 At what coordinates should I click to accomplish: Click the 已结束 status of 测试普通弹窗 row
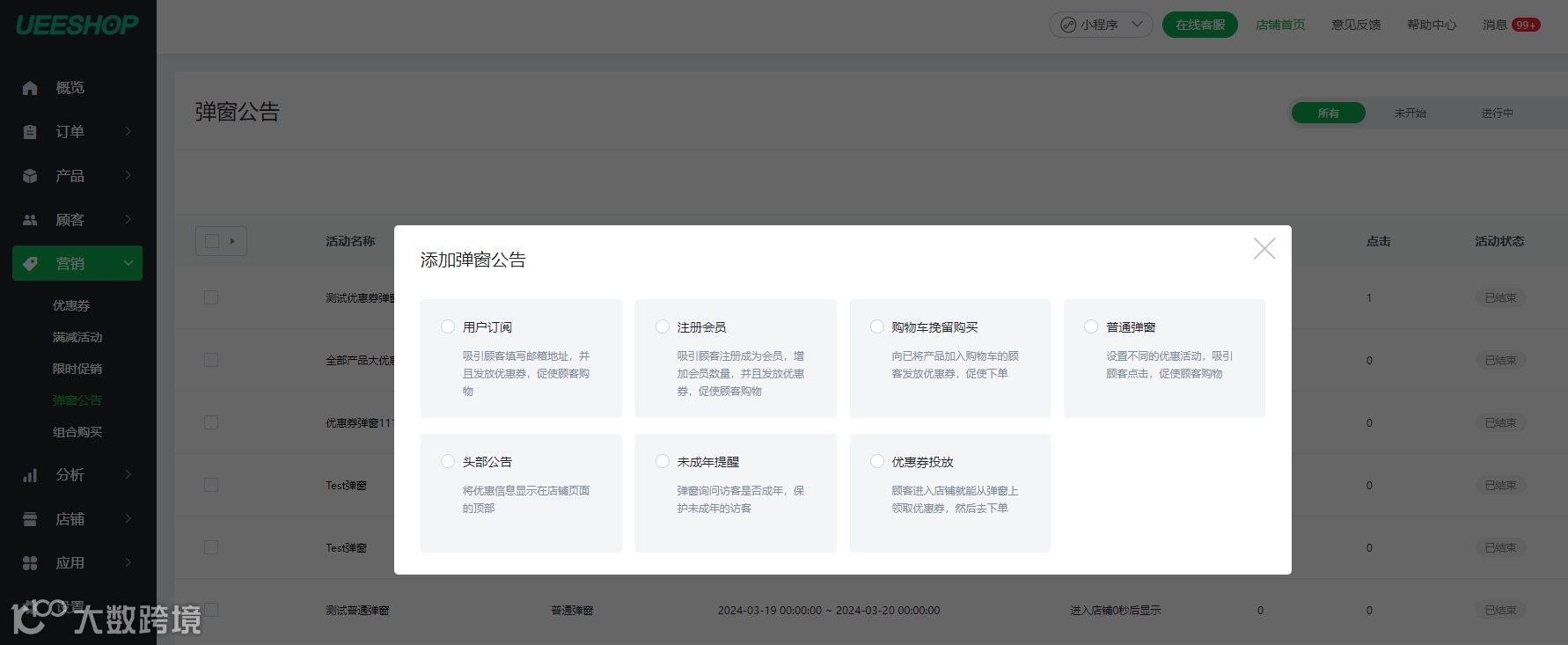(x=1500, y=610)
